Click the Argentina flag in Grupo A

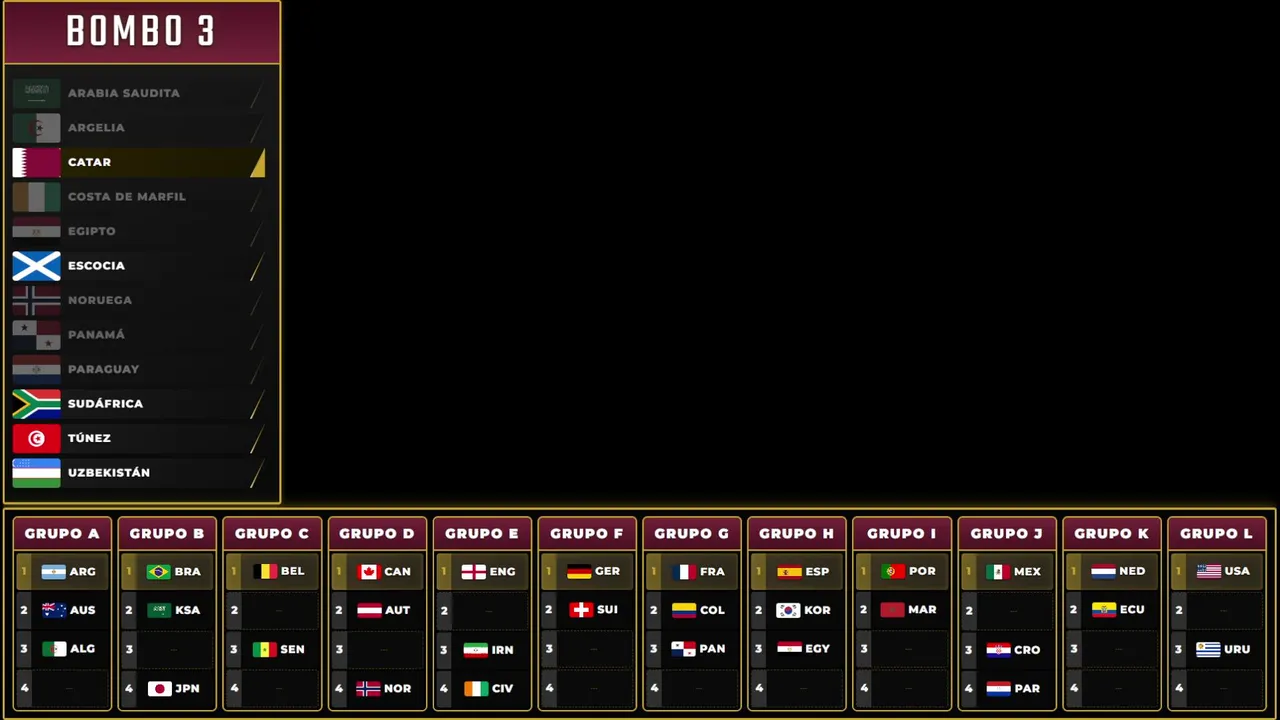[x=53, y=572]
